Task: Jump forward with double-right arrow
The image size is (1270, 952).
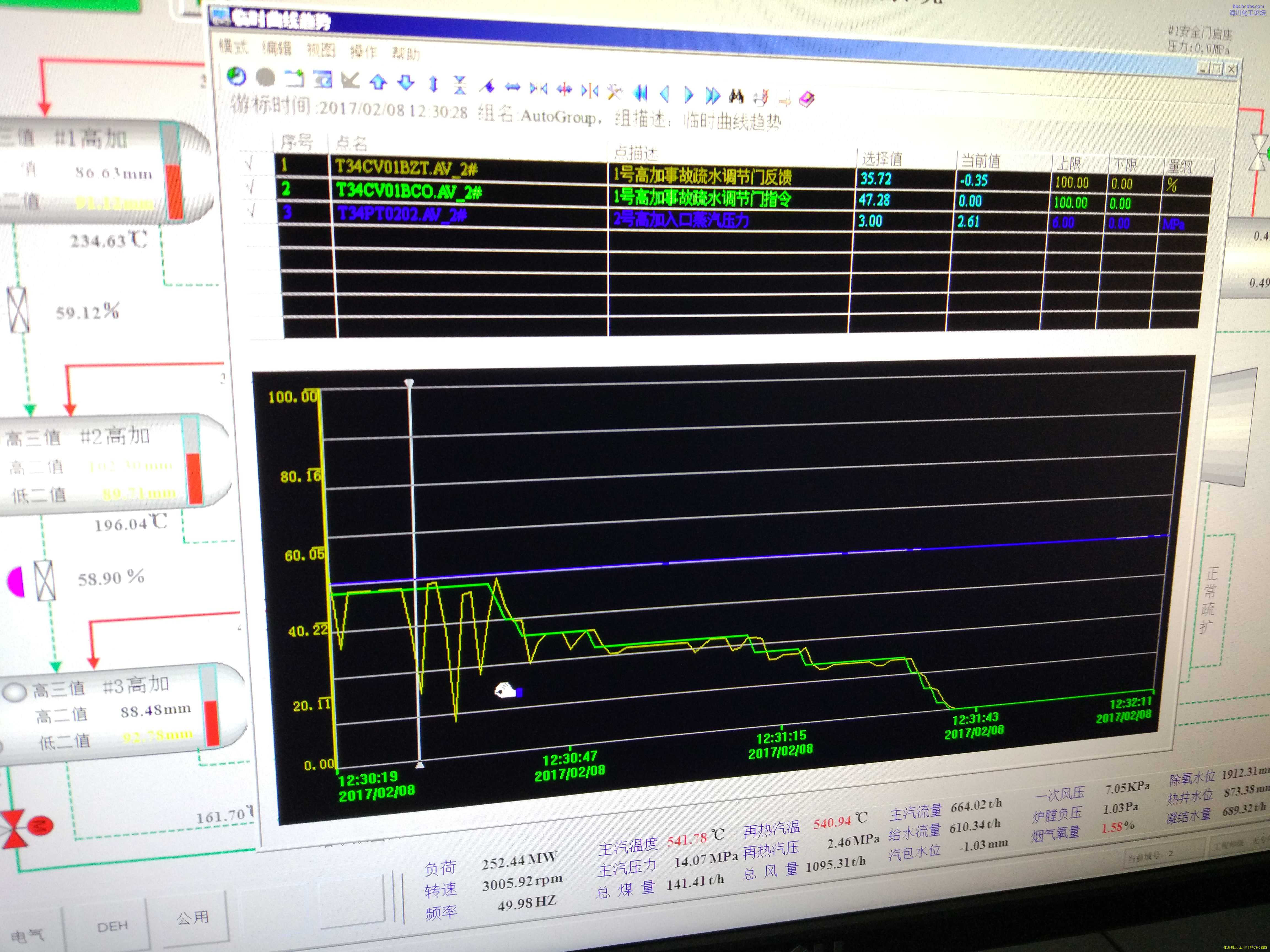Action: (712, 95)
